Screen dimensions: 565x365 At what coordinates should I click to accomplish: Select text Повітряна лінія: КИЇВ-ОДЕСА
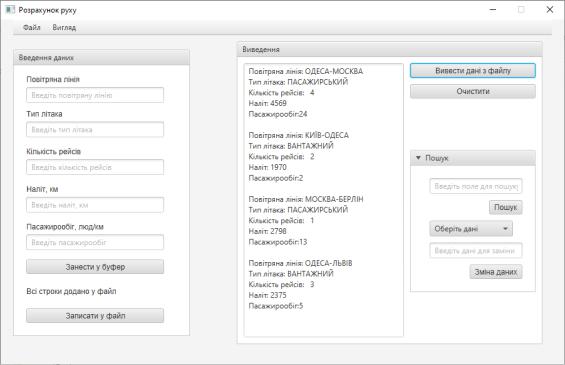point(299,135)
